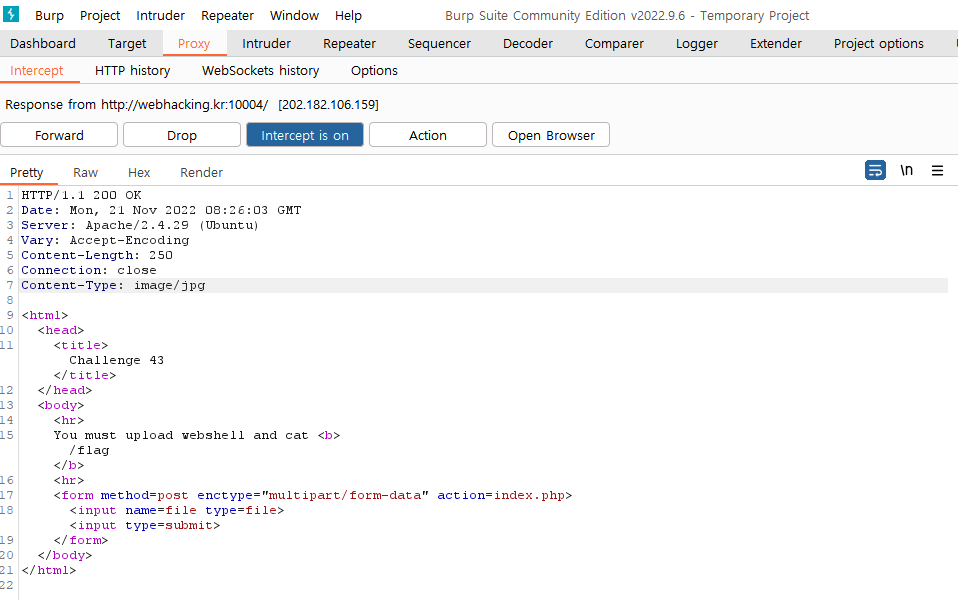Open the Help menu
Screen dimensions: 958x600
click(348, 15)
